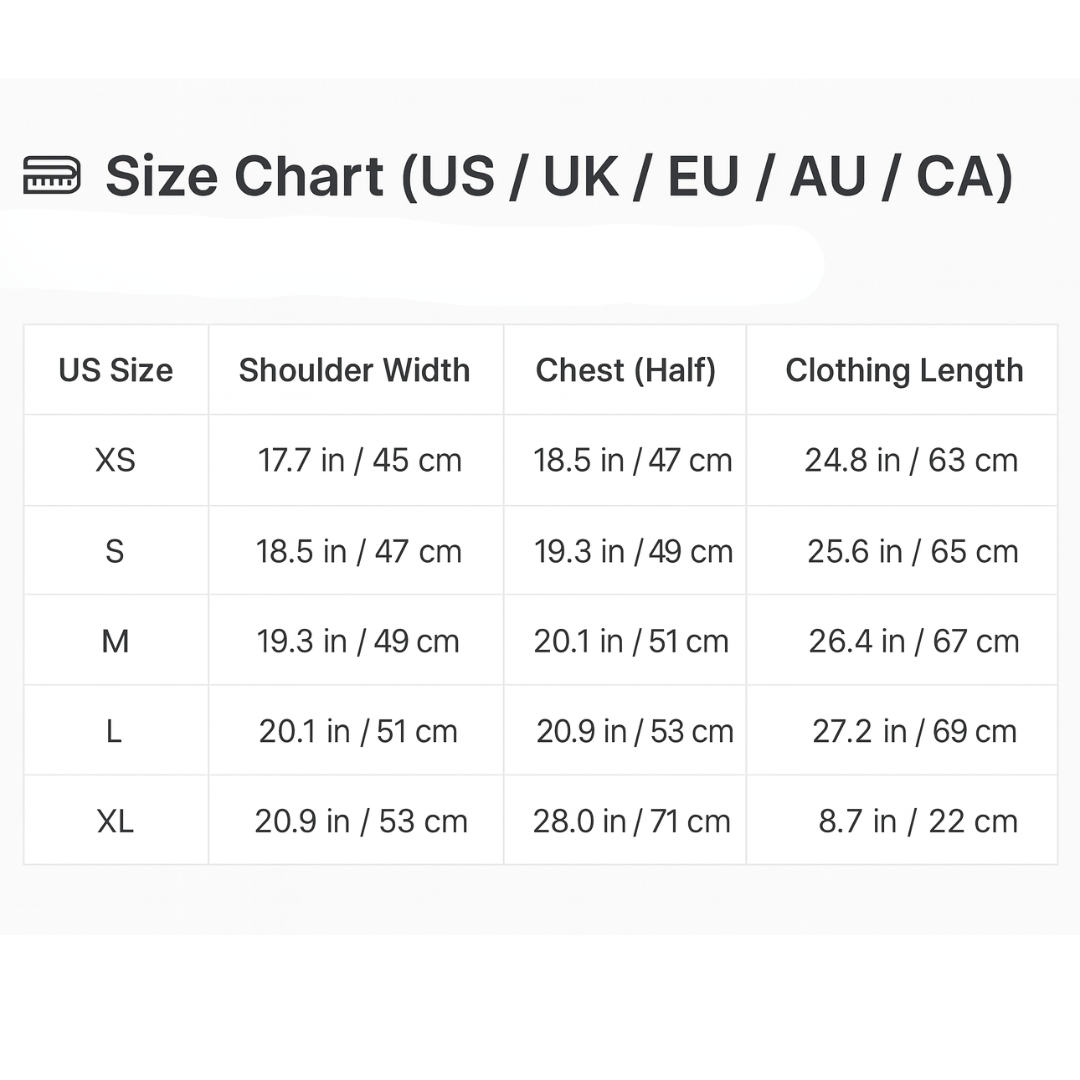Click the Size Chart title heading
Viewport: 1080px width, 1080px height.
coord(559,177)
